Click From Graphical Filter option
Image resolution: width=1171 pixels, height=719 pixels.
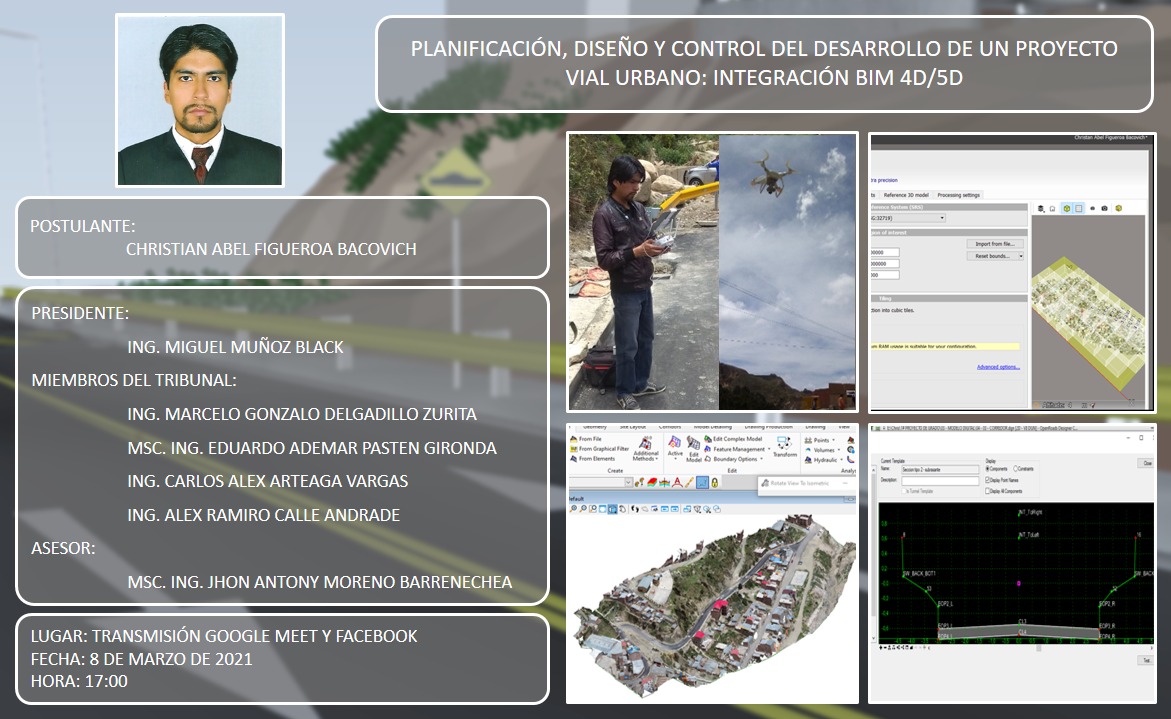point(600,449)
